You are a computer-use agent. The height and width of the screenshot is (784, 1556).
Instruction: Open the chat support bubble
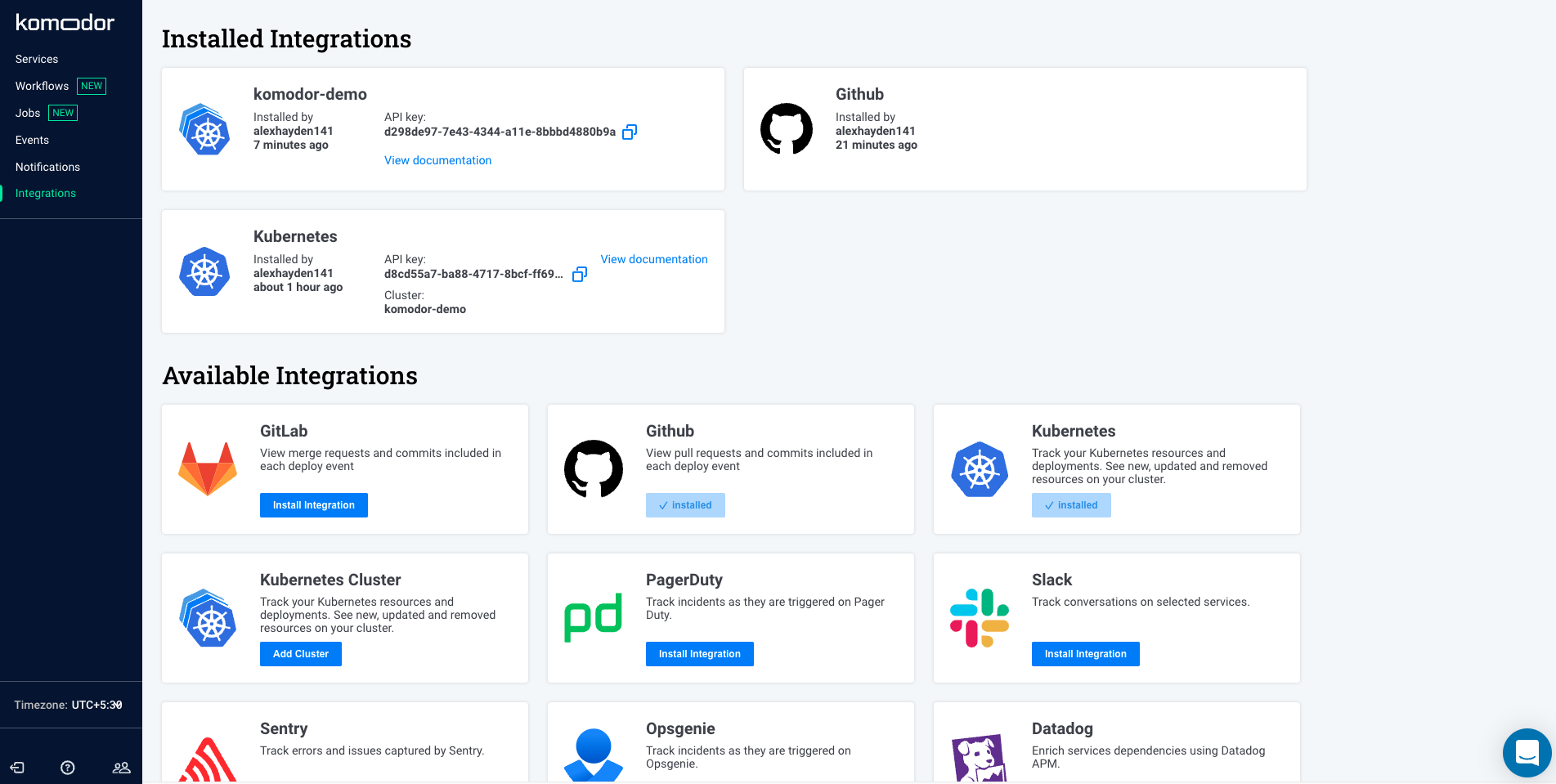(1527, 753)
